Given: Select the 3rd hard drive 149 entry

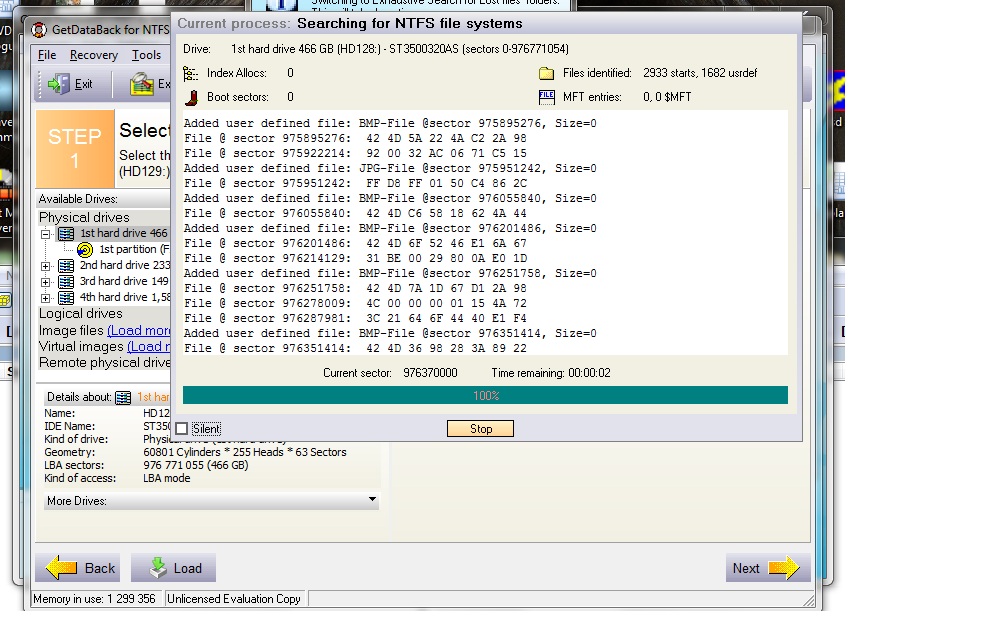Looking at the screenshot, I should (124, 282).
